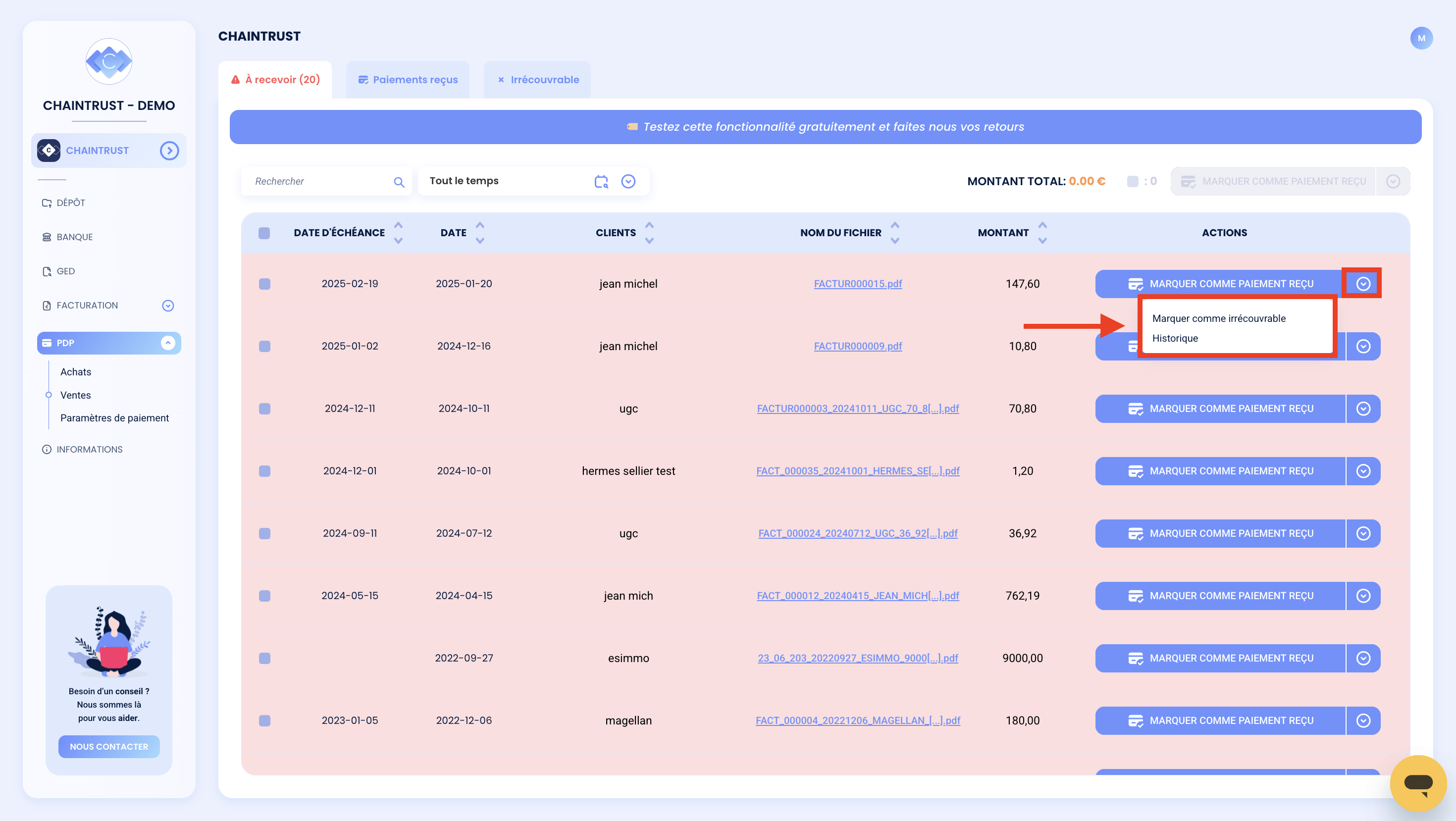This screenshot has width=1456, height=821.
Task: Sort Nom du fichier column arrows
Action: tap(895, 232)
